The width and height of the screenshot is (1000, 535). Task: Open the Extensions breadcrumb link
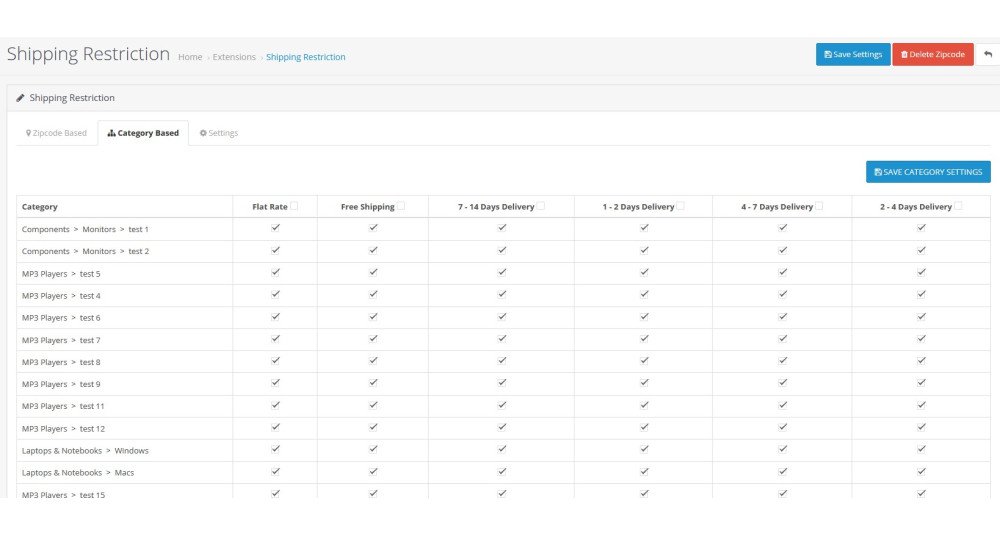(x=234, y=57)
